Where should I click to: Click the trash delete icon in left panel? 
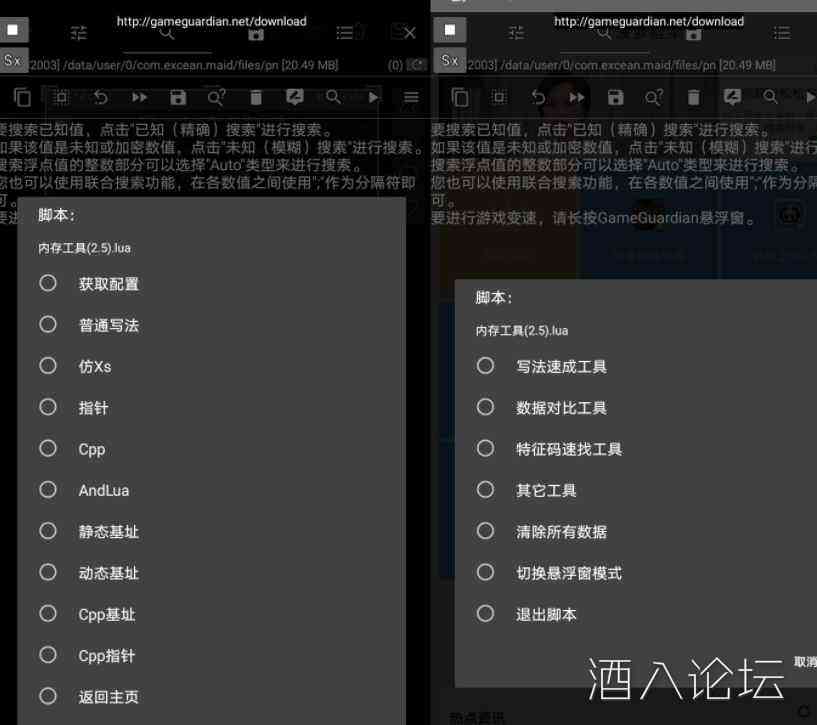point(256,97)
